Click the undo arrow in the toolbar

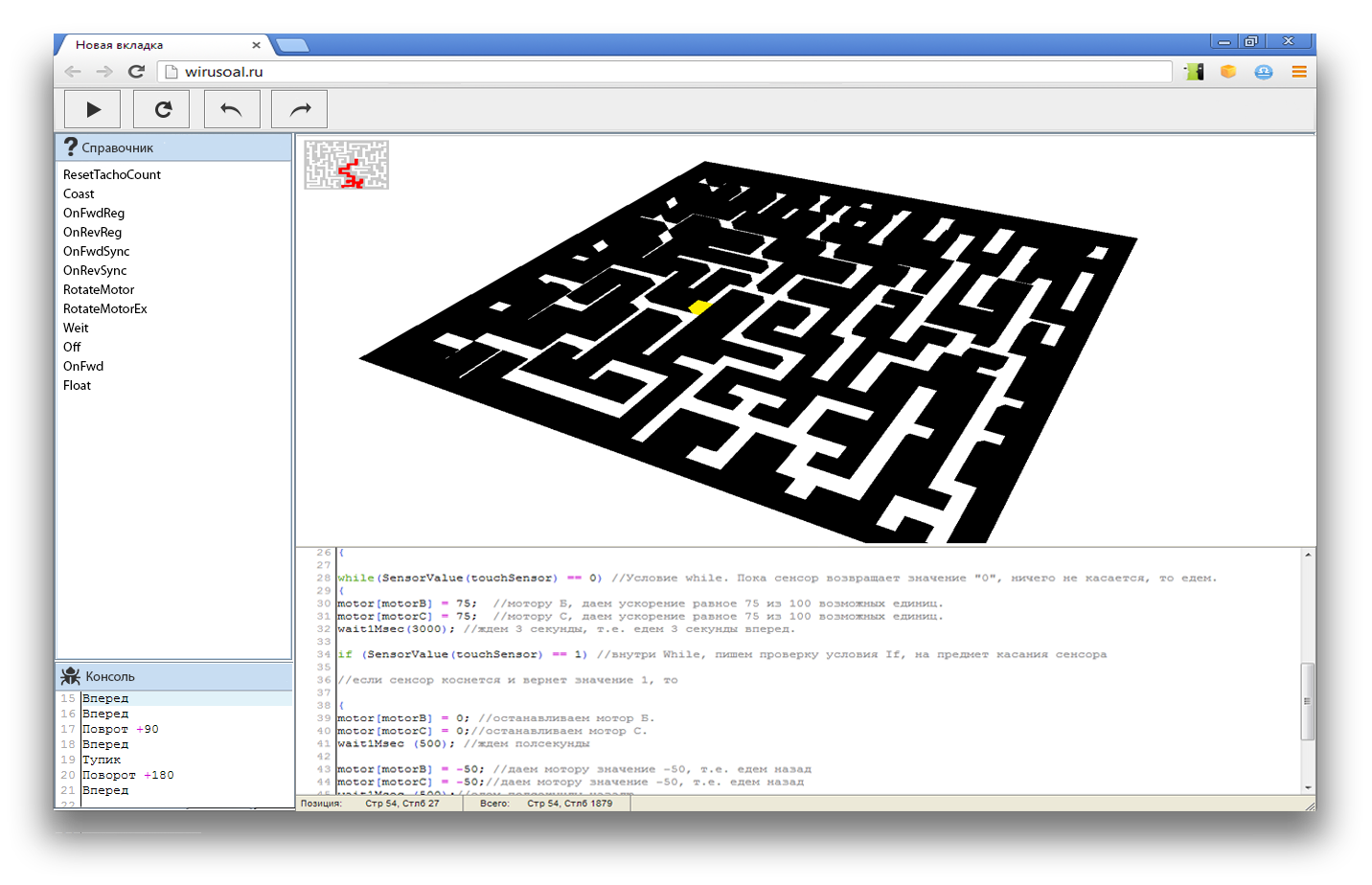coord(231,109)
